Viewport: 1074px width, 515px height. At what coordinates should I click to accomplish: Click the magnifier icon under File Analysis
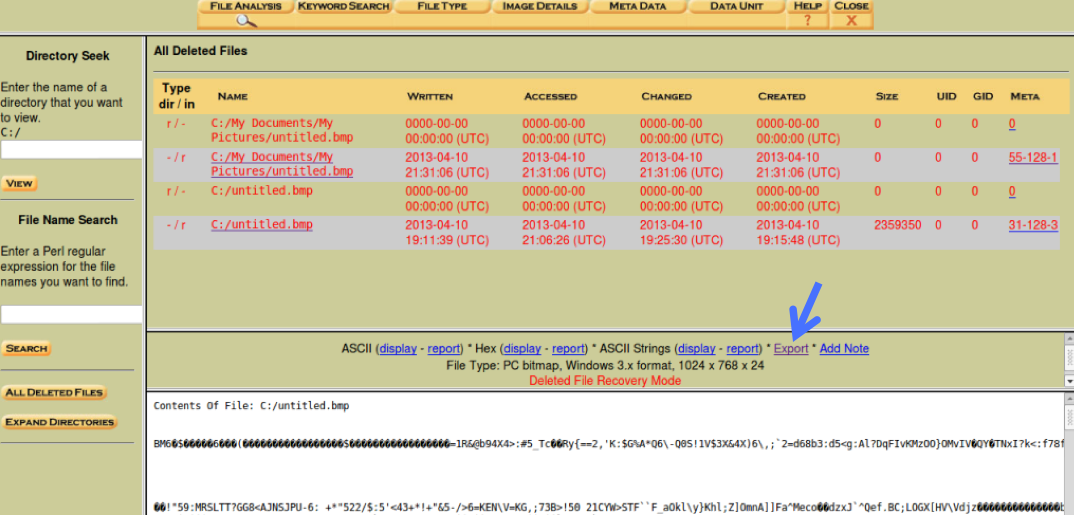coord(247,21)
